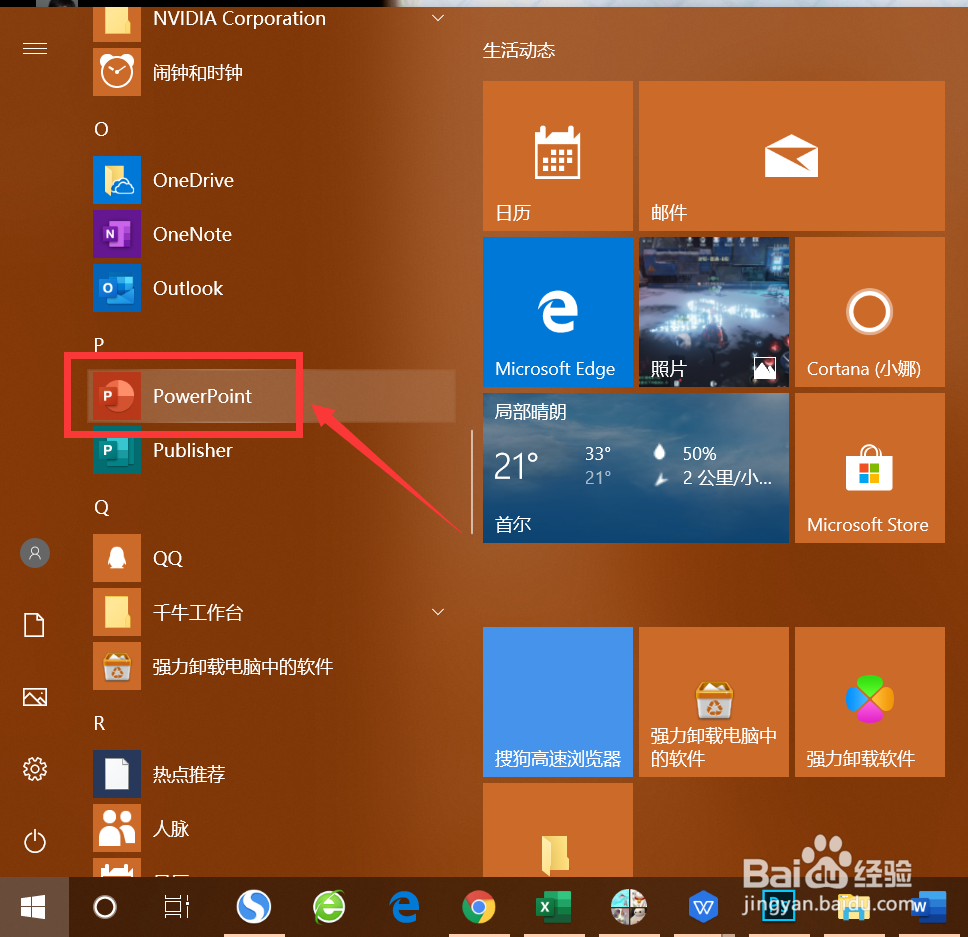Open the folder tile at the bottom
This screenshot has height=937, width=968.
(x=557, y=830)
